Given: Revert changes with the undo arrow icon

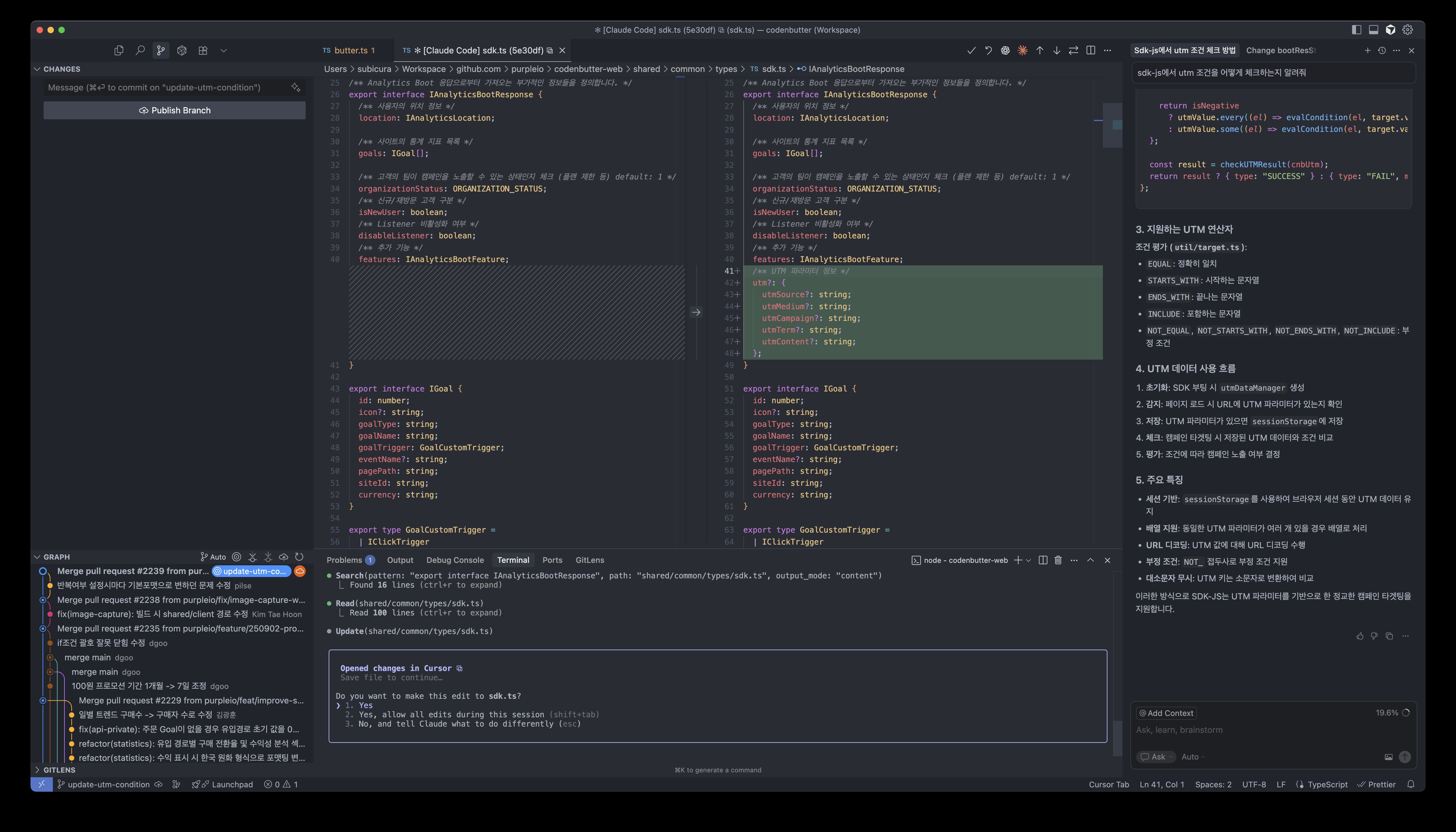Looking at the screenshot, I should click(988, 50).
